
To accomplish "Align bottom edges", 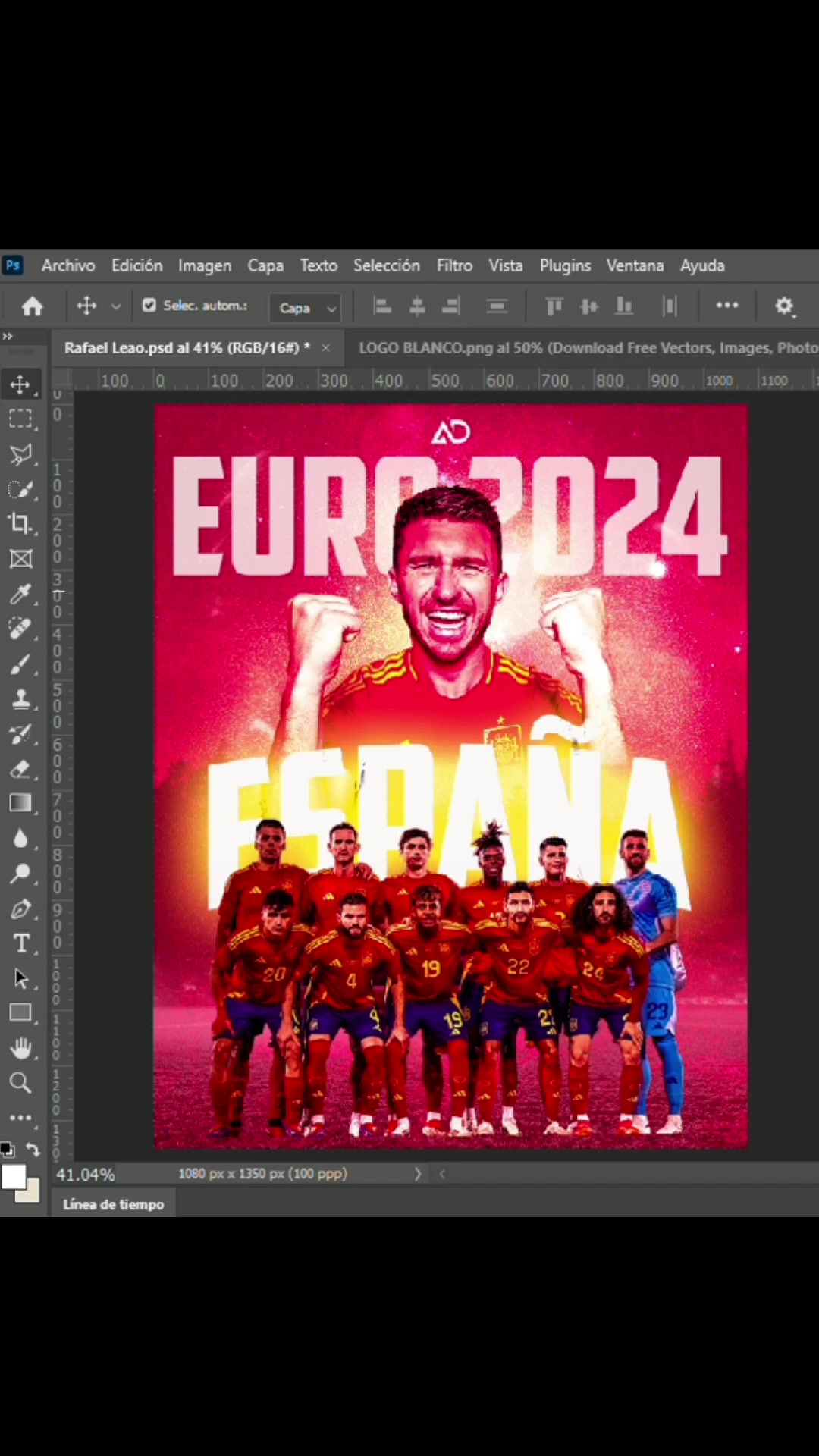I will [x=624, y=306].
